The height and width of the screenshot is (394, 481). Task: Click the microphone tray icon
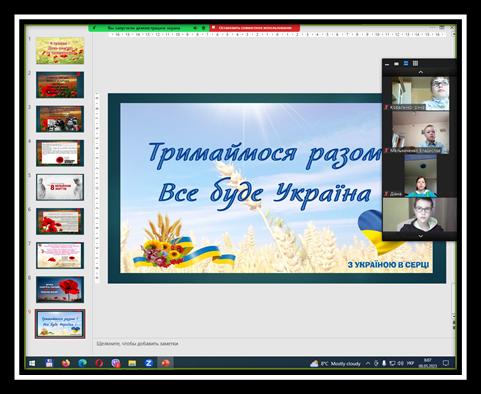(x=384, y=364)
